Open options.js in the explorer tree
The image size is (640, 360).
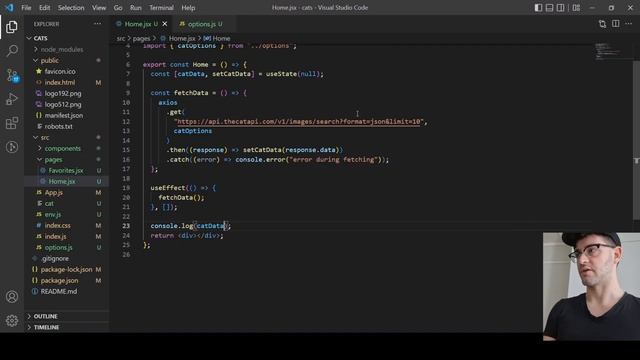click(x=67, y=248)
